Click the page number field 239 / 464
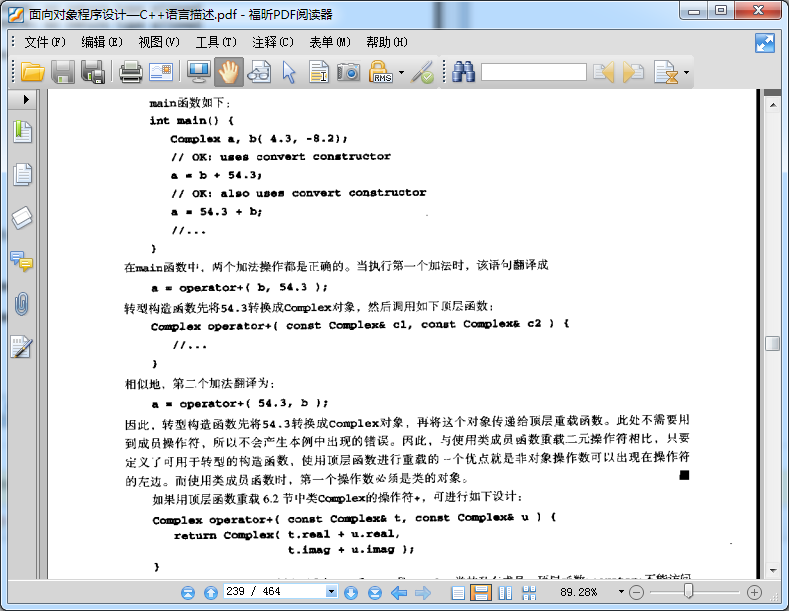Image resolution: width=789 pixels, height=611 pixels. [275, 591]
